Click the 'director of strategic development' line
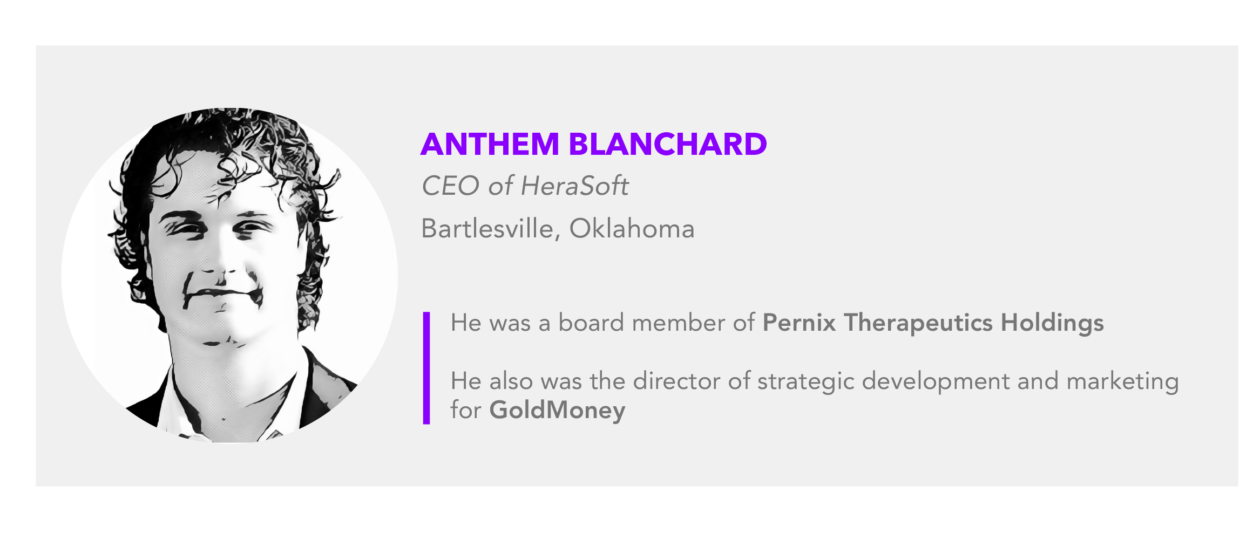 click(814, 382)
